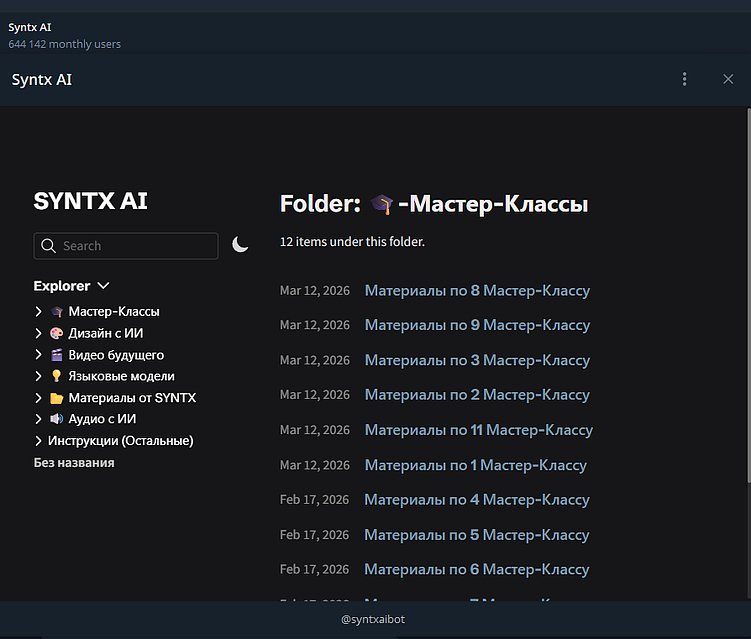Open Материалы по 2 Мастер-Классу

pyautogui.click(x=477, y=394)
